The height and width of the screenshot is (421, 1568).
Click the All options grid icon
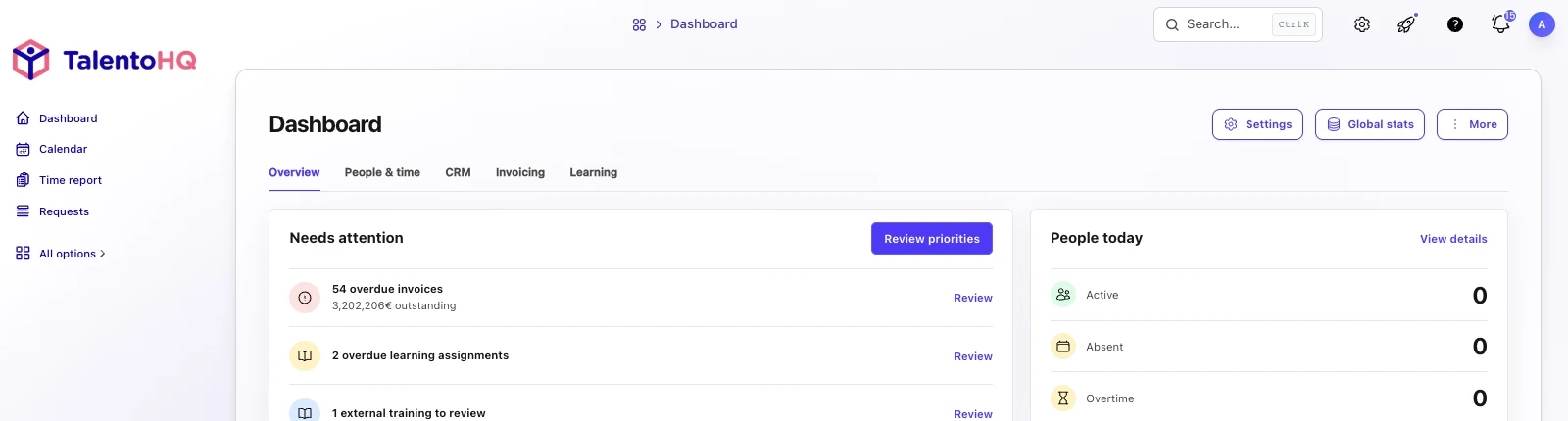[23, 254]
